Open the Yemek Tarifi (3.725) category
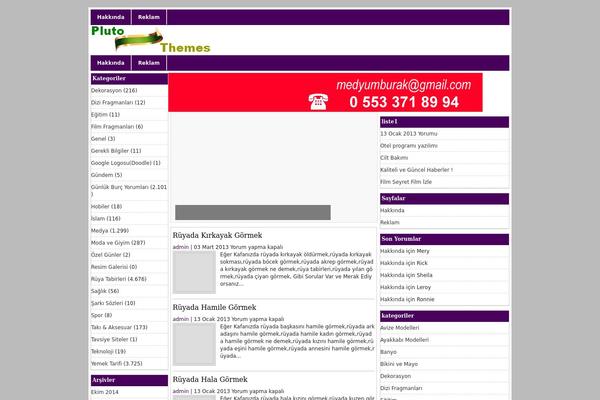 [117, 363]
